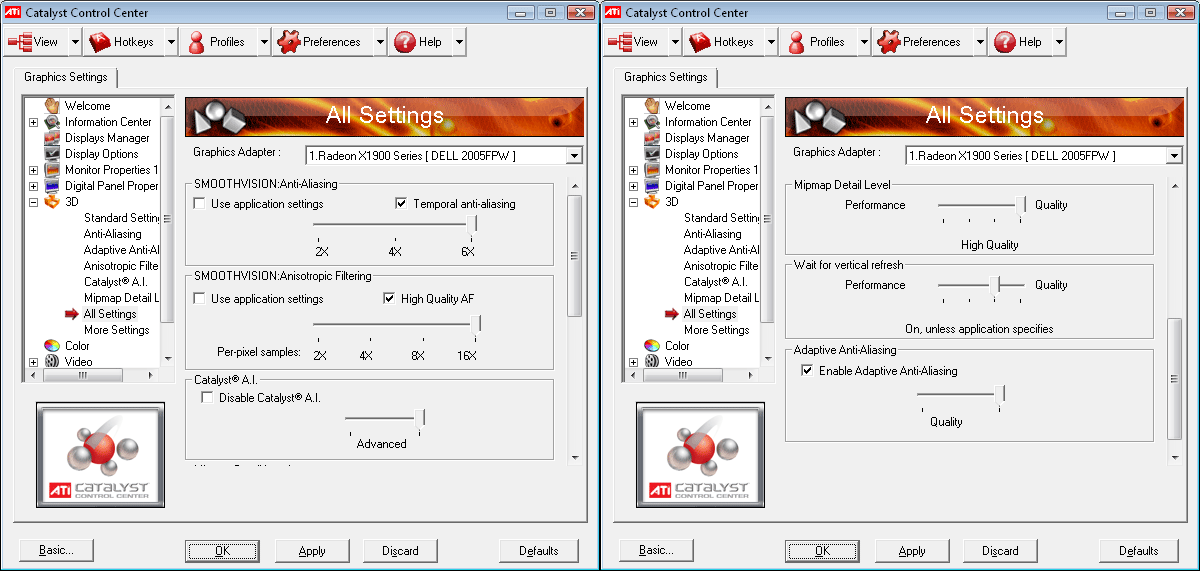Open Preferences dropdown arrow in right window
Viewport: 1200px width, 571px height.
(x=980, y=42)
